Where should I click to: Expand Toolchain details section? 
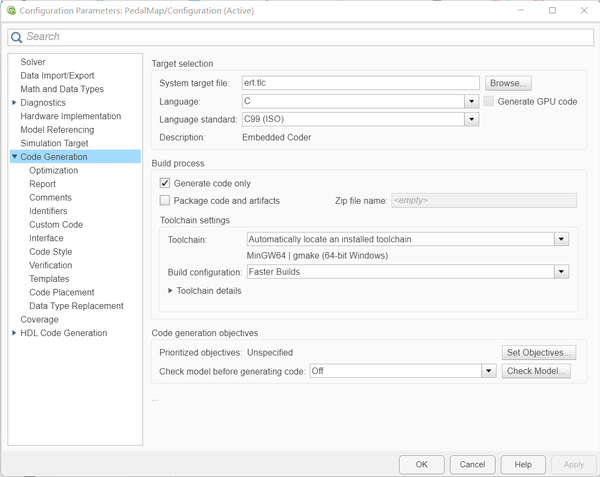pos(171,291)
